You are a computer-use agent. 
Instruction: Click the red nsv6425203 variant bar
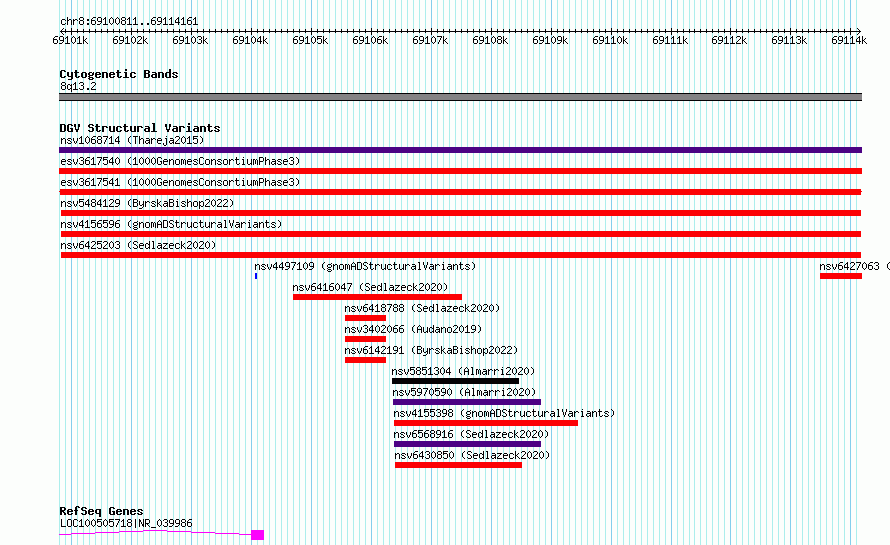(461, 255)
